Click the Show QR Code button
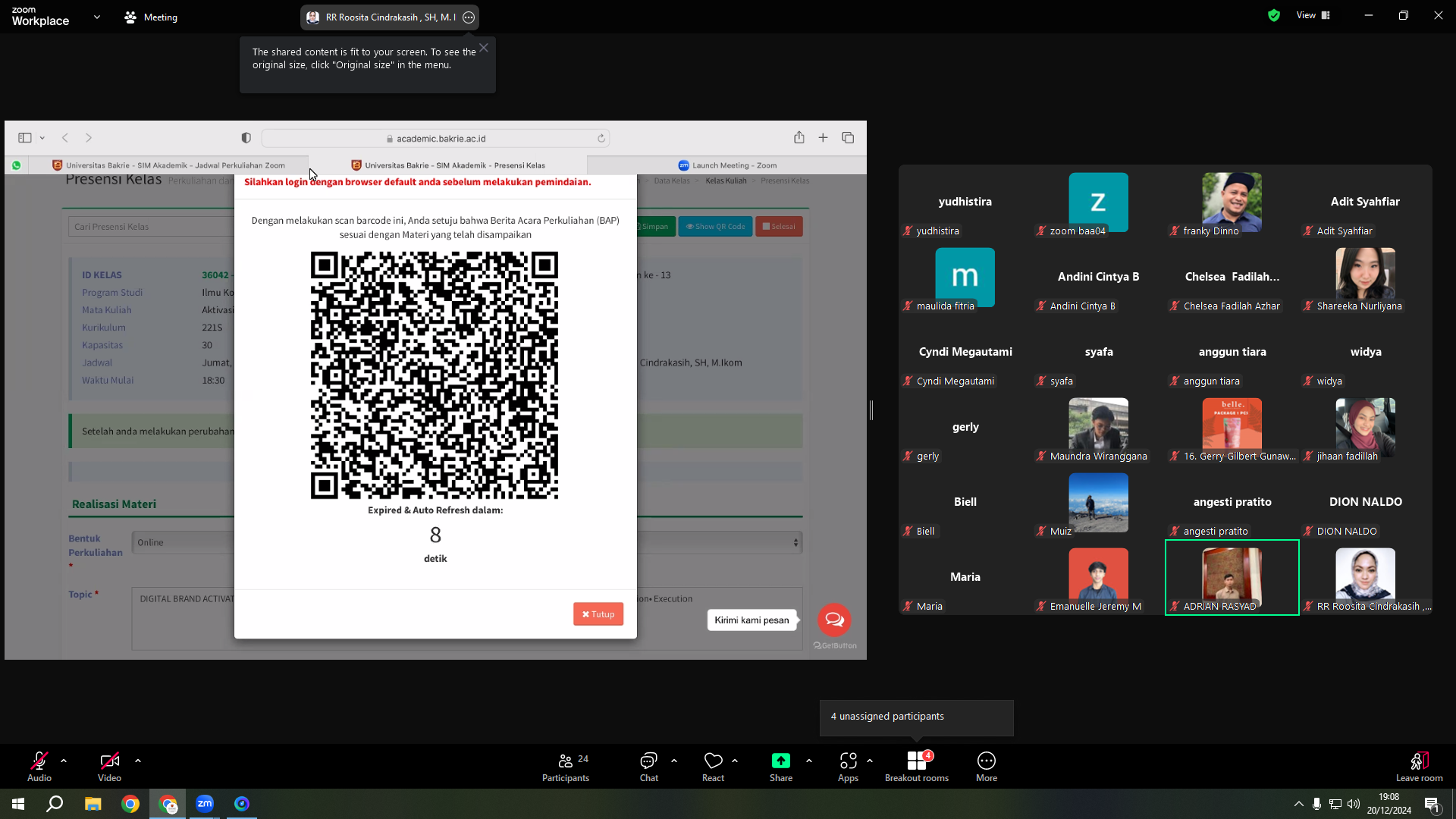The width and height of the screenshot is (1456, 819). pyautogui.click(x=716, y=227)
